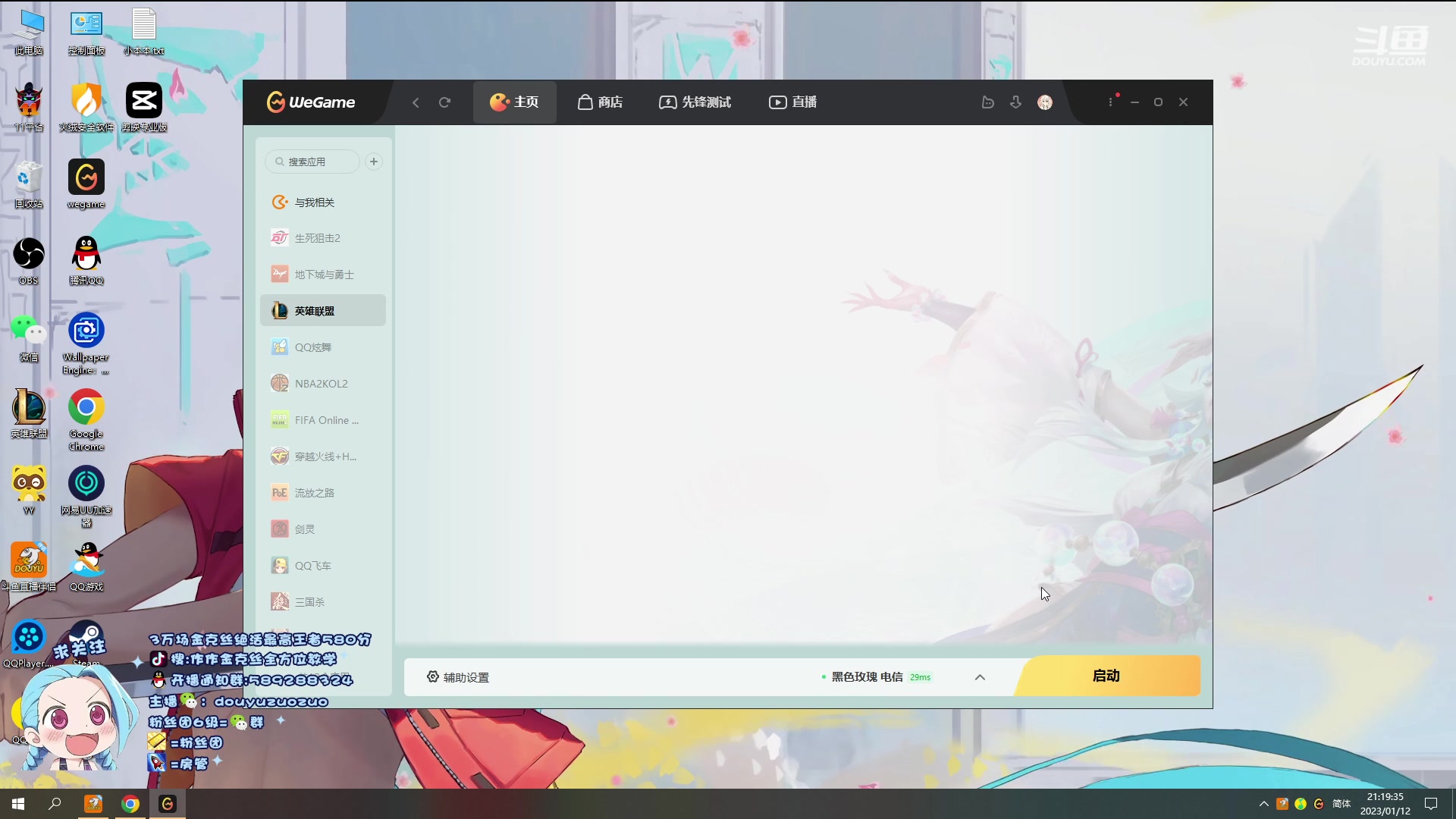Click the 搜索应用 search field
The image size is (1456, 819).
coord(312,162)
